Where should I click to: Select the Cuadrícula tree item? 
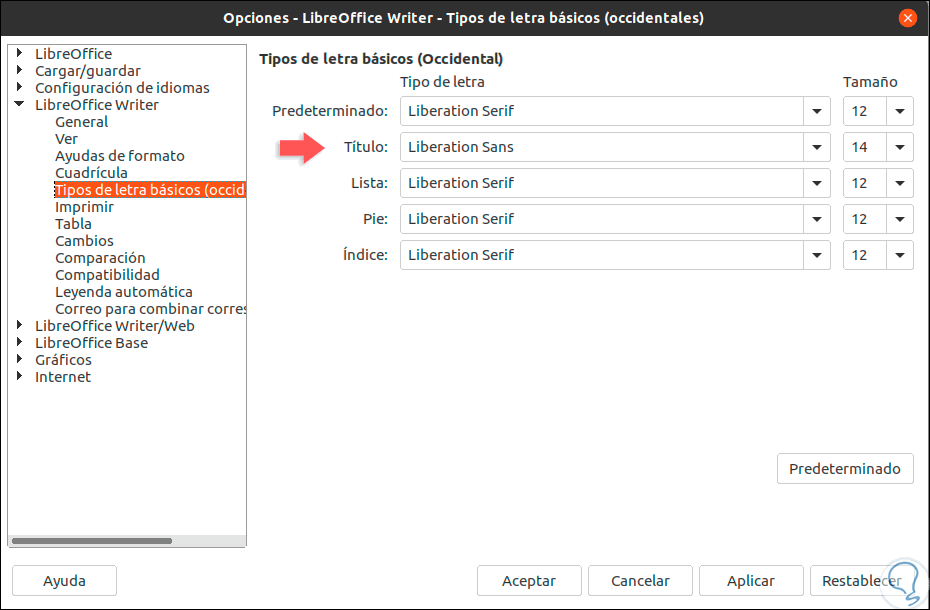pos(91,173)
